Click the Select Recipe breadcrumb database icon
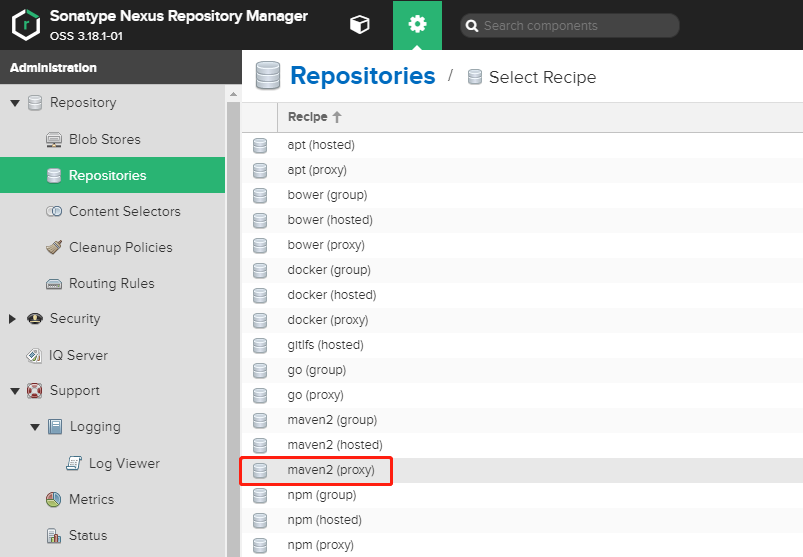Image resolution: width=803 pixels, height=557 pixels. 475,77
